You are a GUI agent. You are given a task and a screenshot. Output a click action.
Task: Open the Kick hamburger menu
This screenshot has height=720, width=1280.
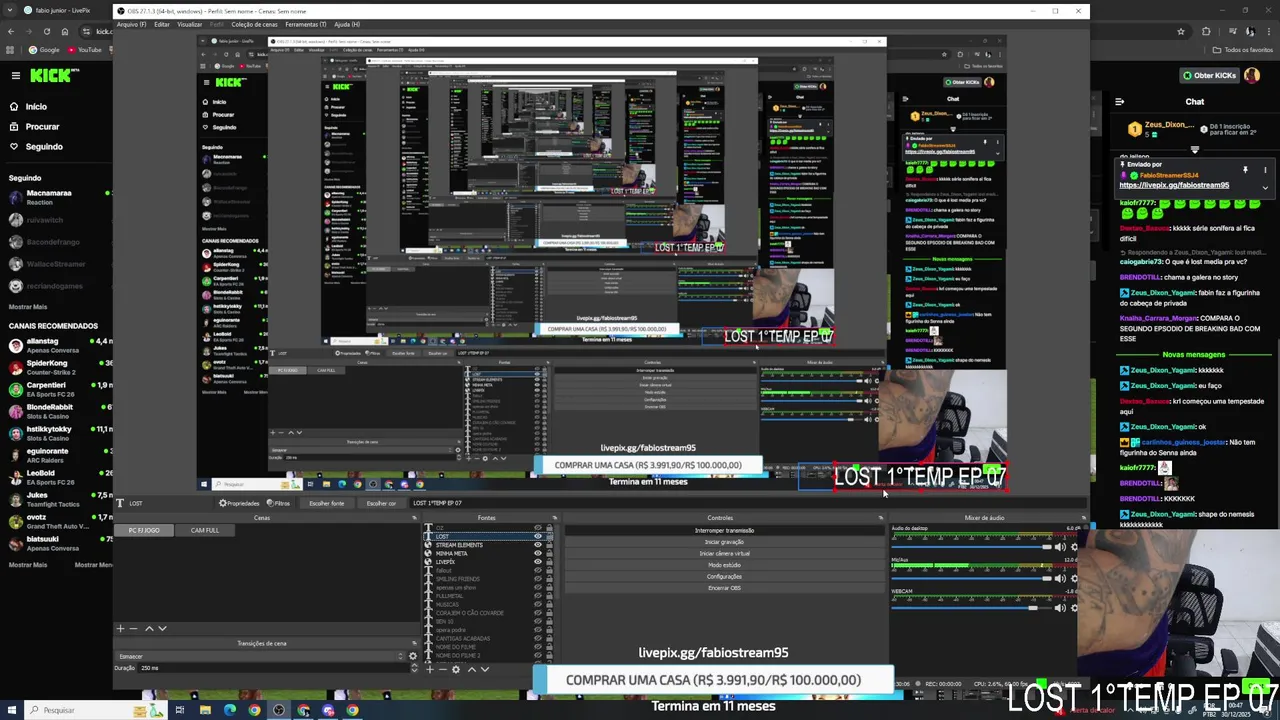click(x=15, y=75)
